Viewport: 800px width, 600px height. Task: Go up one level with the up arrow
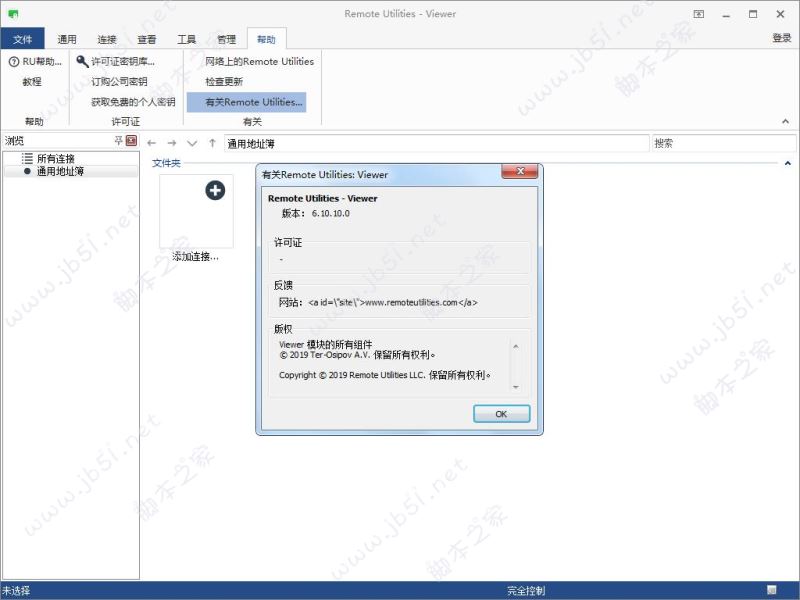coord(212,143)
